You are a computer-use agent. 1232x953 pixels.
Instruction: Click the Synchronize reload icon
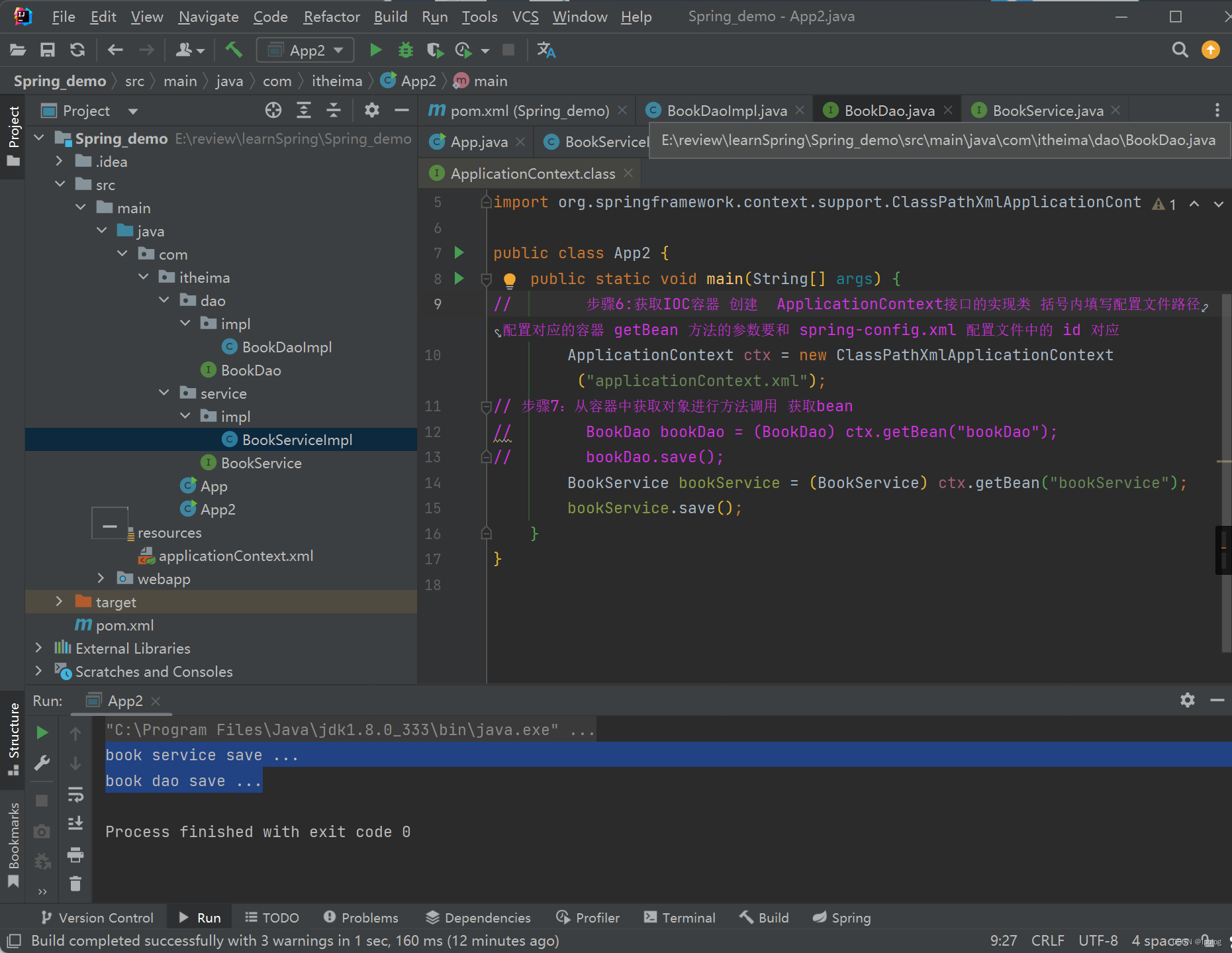(77, 50)
